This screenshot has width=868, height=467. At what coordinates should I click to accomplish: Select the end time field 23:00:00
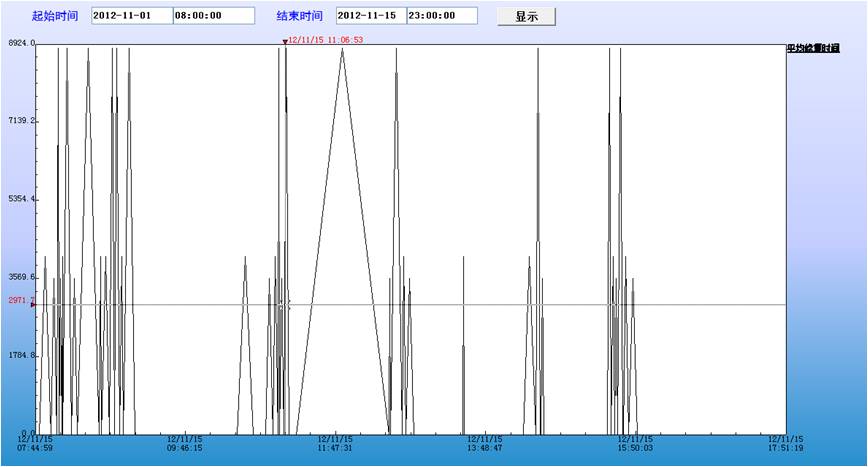click(x=441, y=16)
